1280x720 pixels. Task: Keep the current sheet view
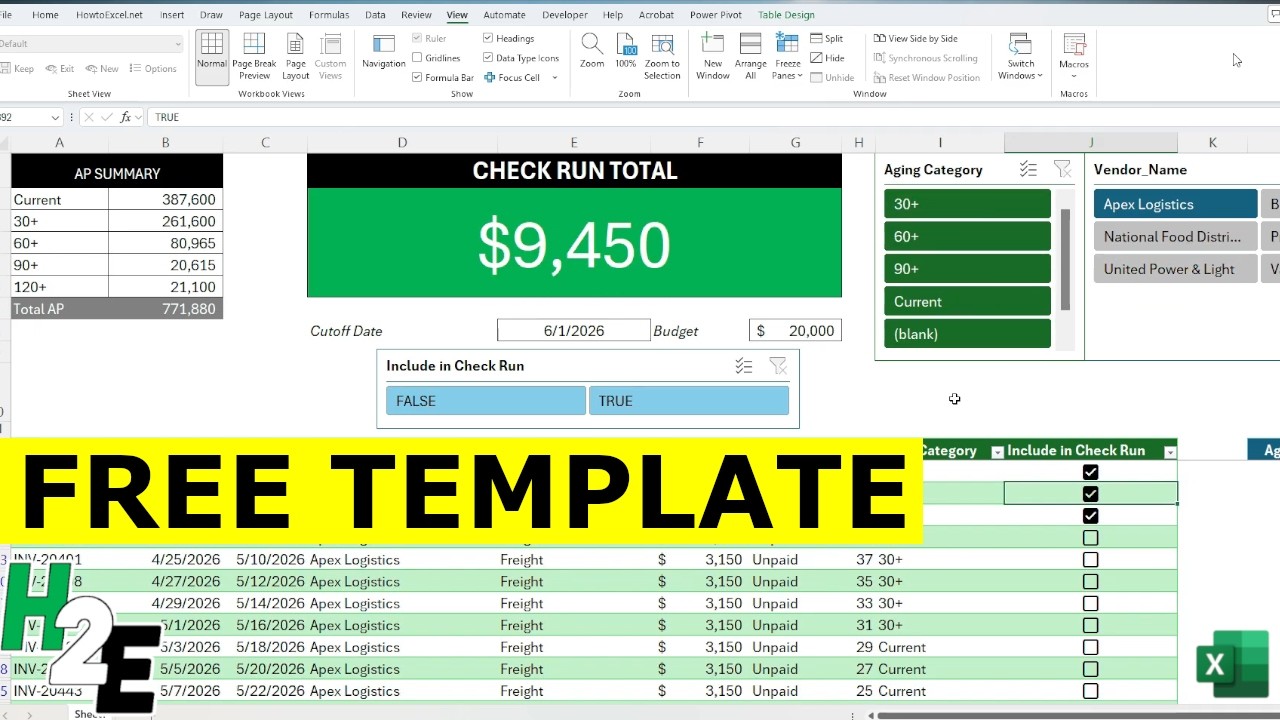(16, 69)
